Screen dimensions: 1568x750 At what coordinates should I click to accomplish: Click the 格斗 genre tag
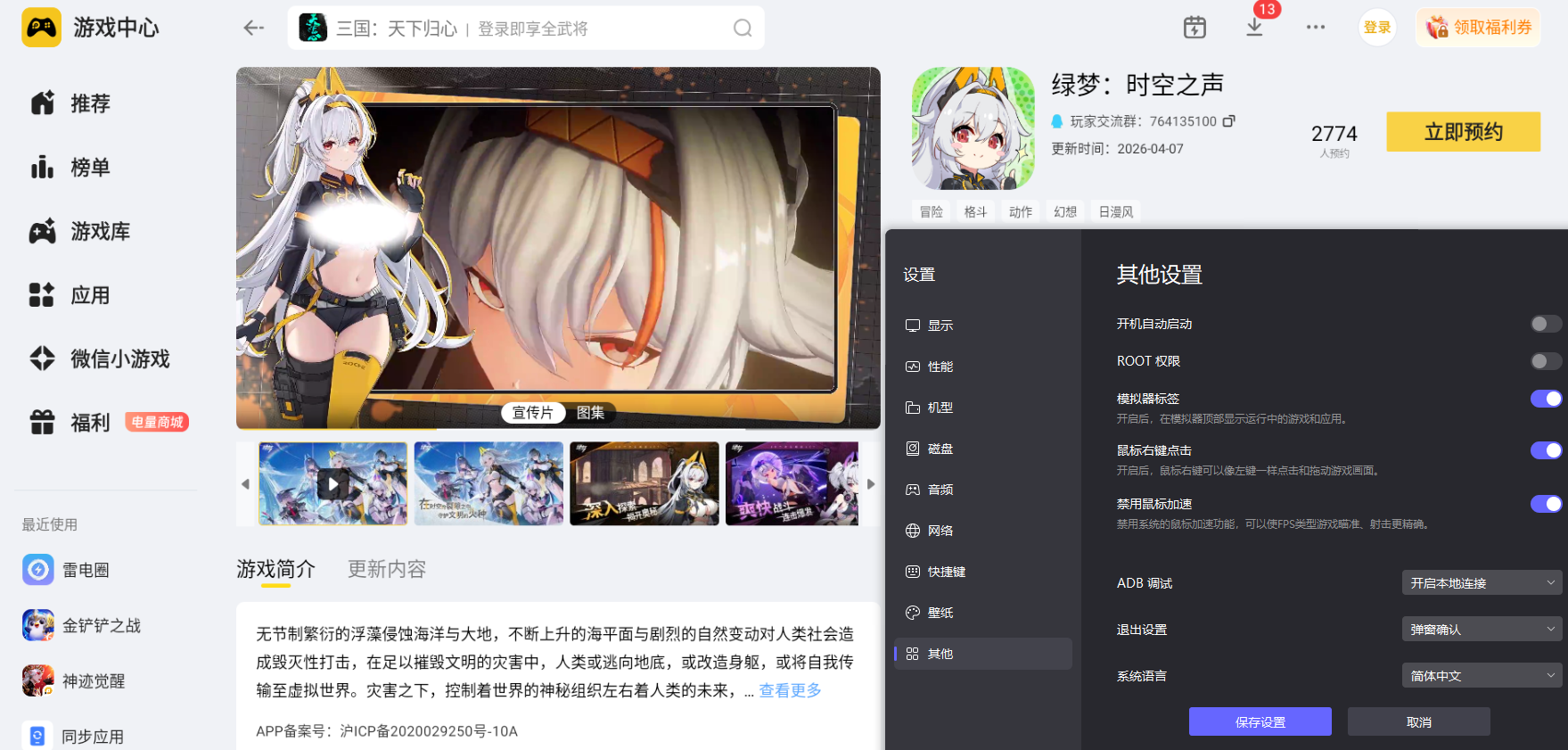[976, 212]
